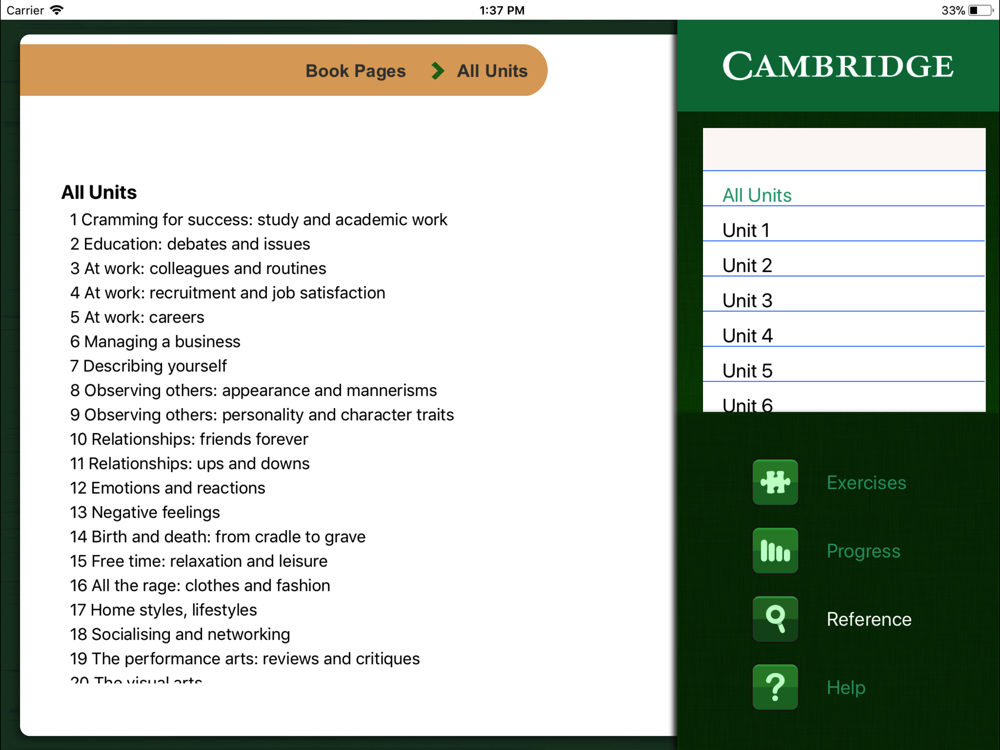This screenshot has width=1000, height=750.
Task: Open '8 Observing others: appearance and mannerisms'
Action: pos(254,390)
